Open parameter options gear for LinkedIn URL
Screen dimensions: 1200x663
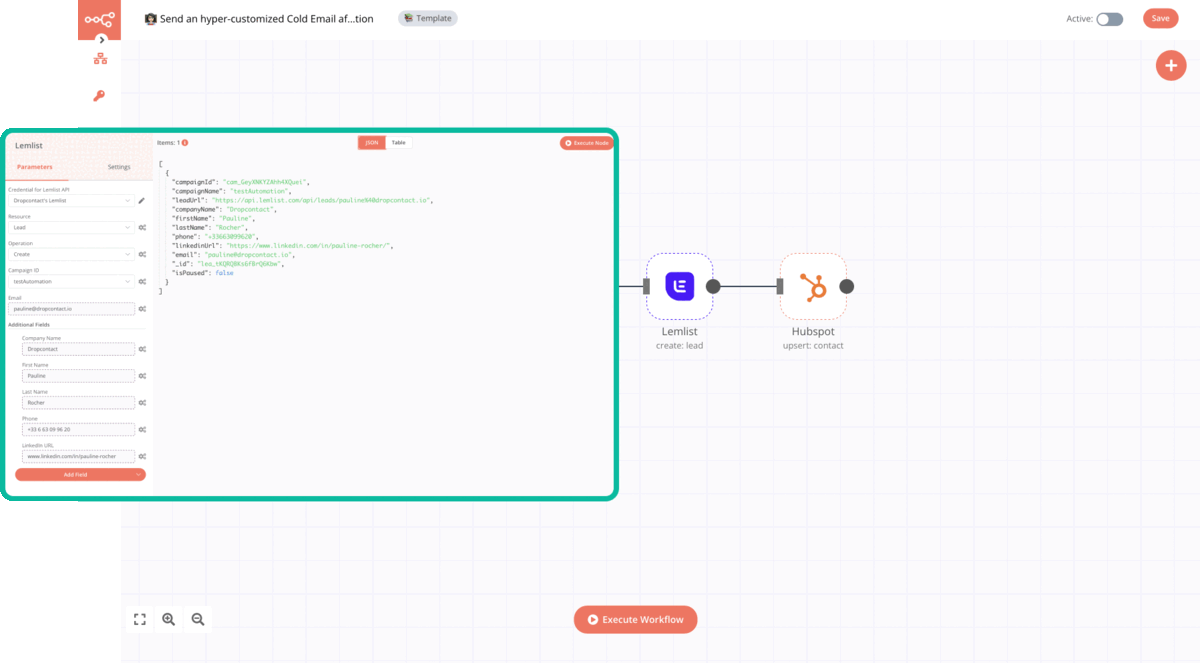pyautogui.click(x=143, y=456)
